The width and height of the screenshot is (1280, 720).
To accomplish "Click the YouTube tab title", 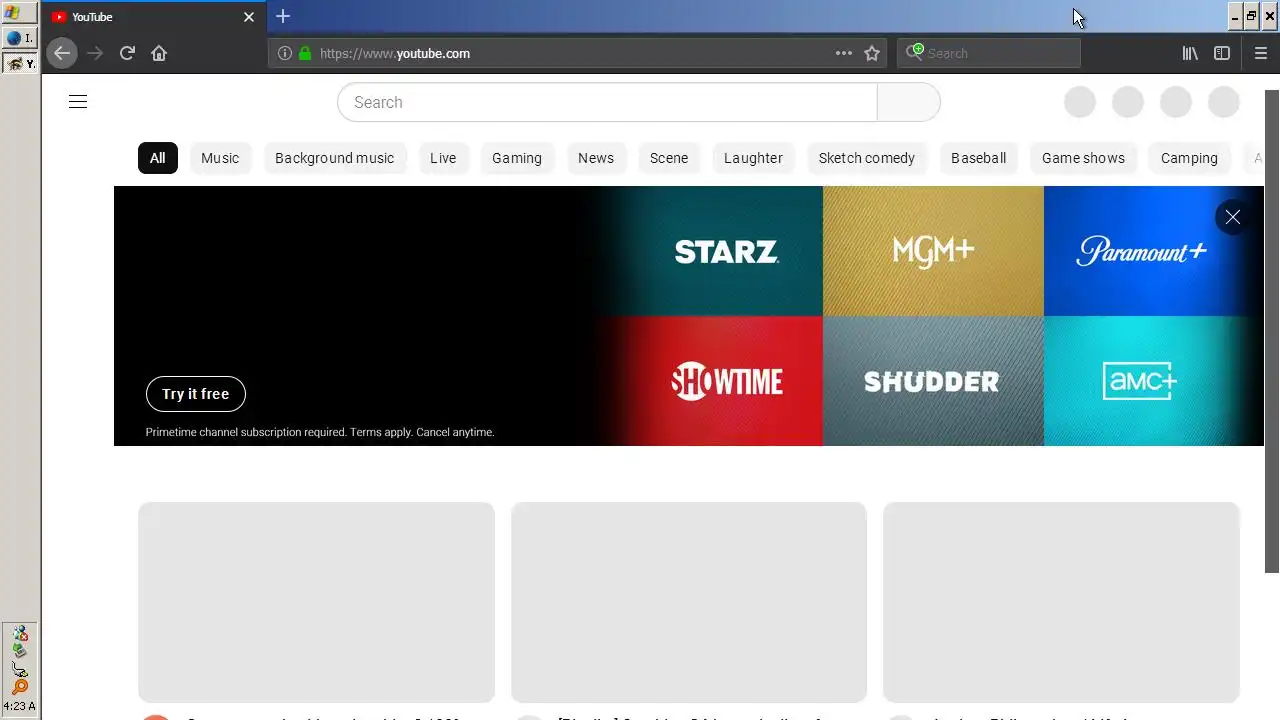I will (92, 17).
